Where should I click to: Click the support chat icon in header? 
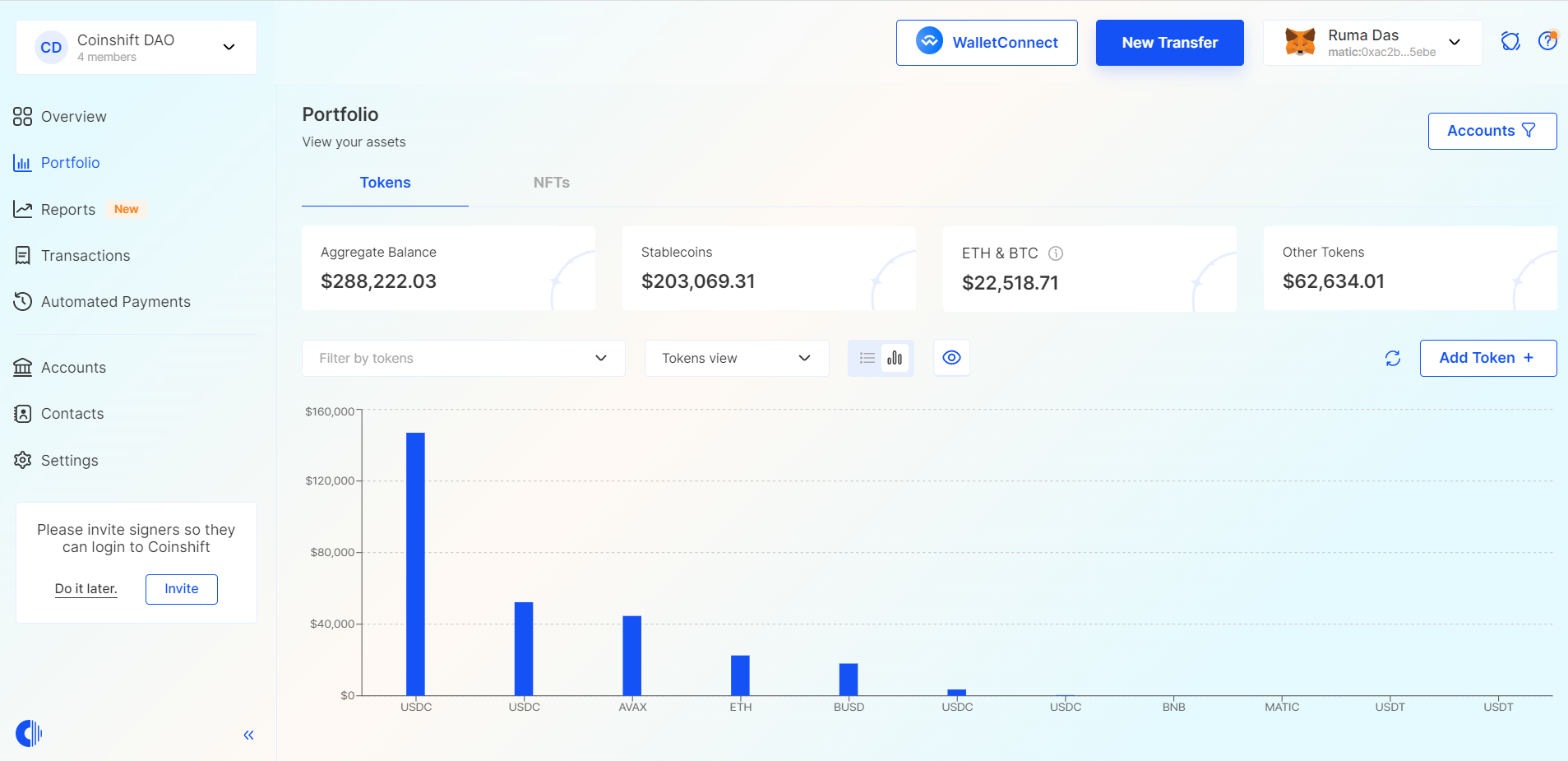pyautogui.click(x=1510, y=41)
